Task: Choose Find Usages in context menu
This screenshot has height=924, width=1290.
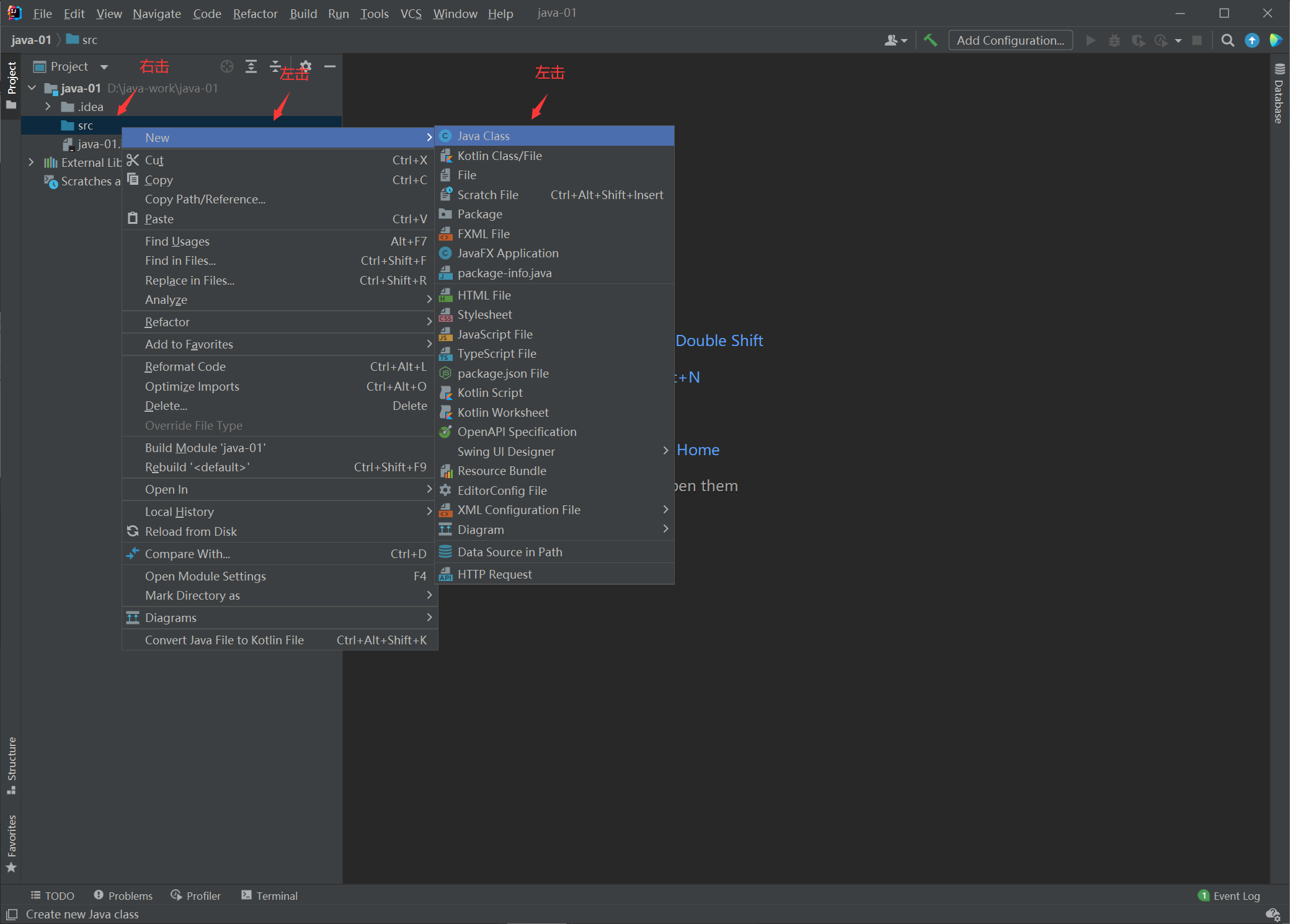Action: pyautogui.click(x=279, y=241)
